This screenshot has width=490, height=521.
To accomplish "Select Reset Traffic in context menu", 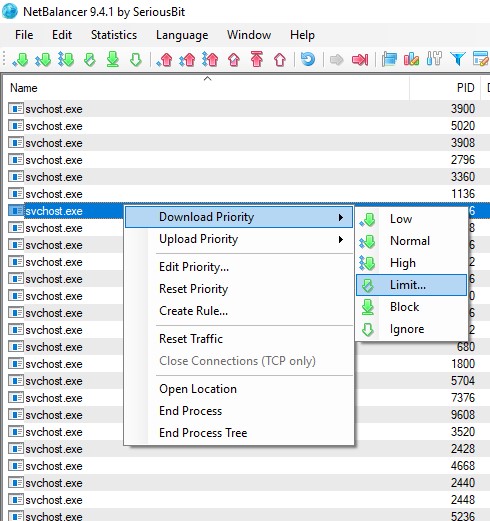I will 239,339.
